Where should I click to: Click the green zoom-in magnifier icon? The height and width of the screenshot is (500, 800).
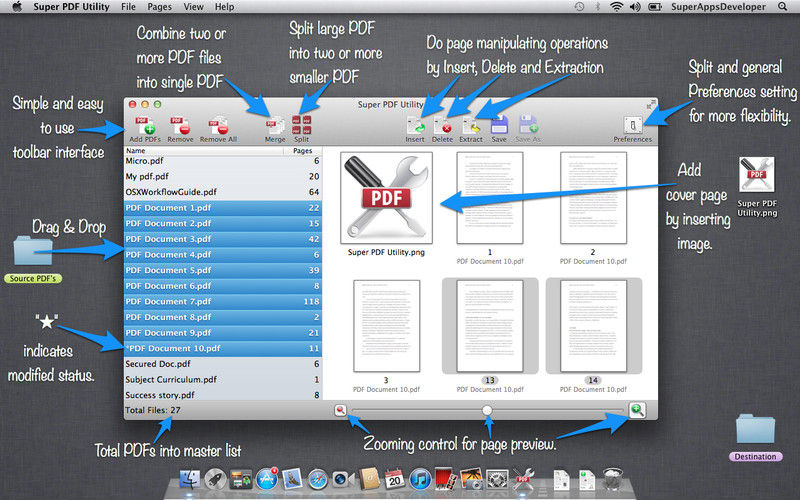[637, 410]
